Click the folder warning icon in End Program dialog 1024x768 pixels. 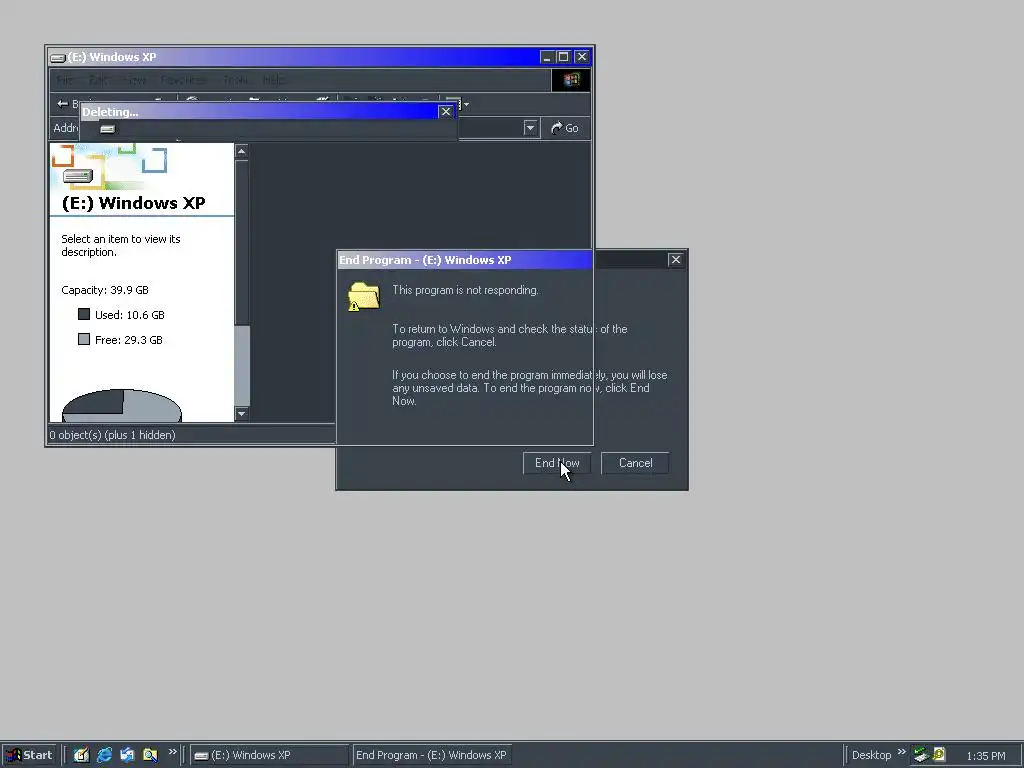(x=364, y=296)
